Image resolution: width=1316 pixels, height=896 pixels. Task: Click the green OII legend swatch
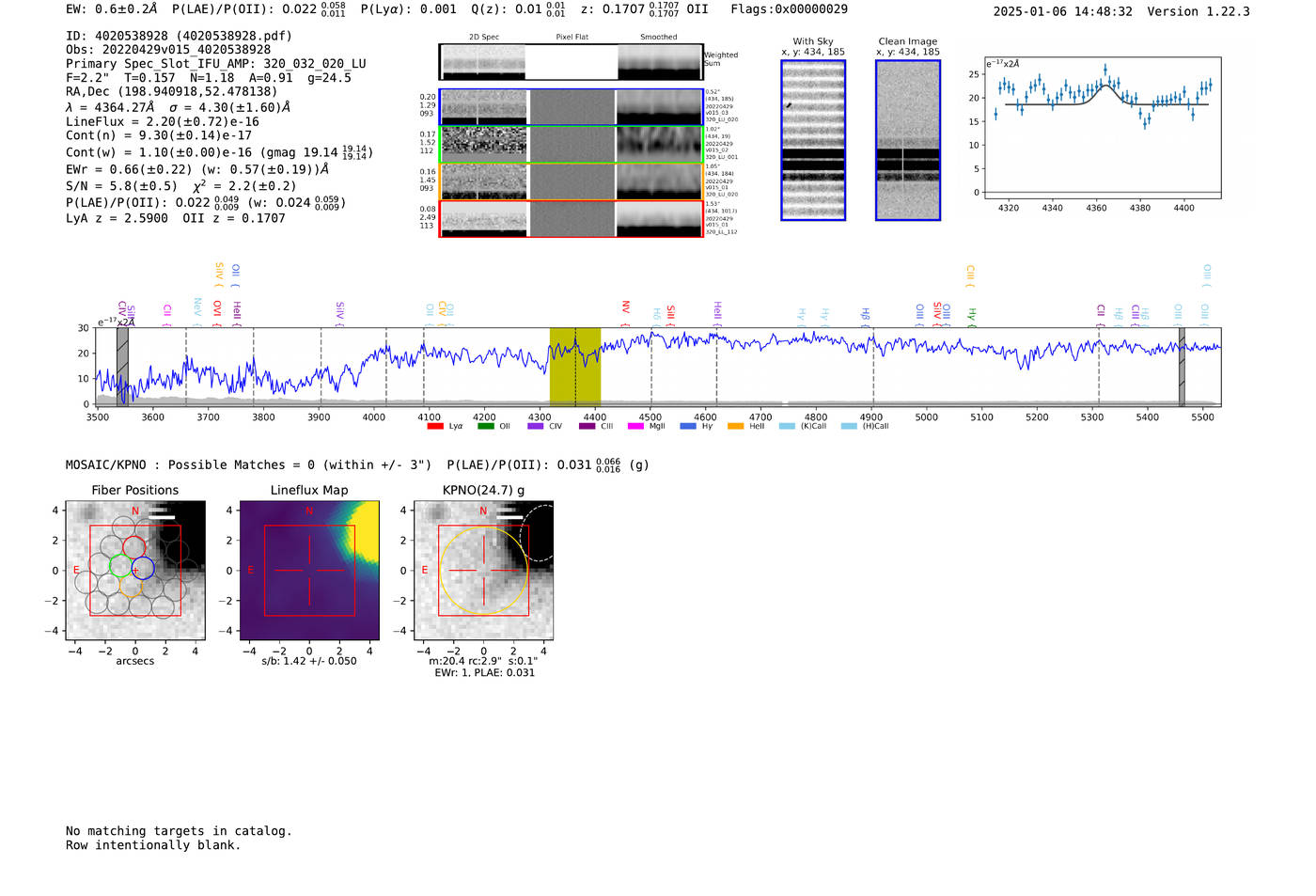pos(485,426)
